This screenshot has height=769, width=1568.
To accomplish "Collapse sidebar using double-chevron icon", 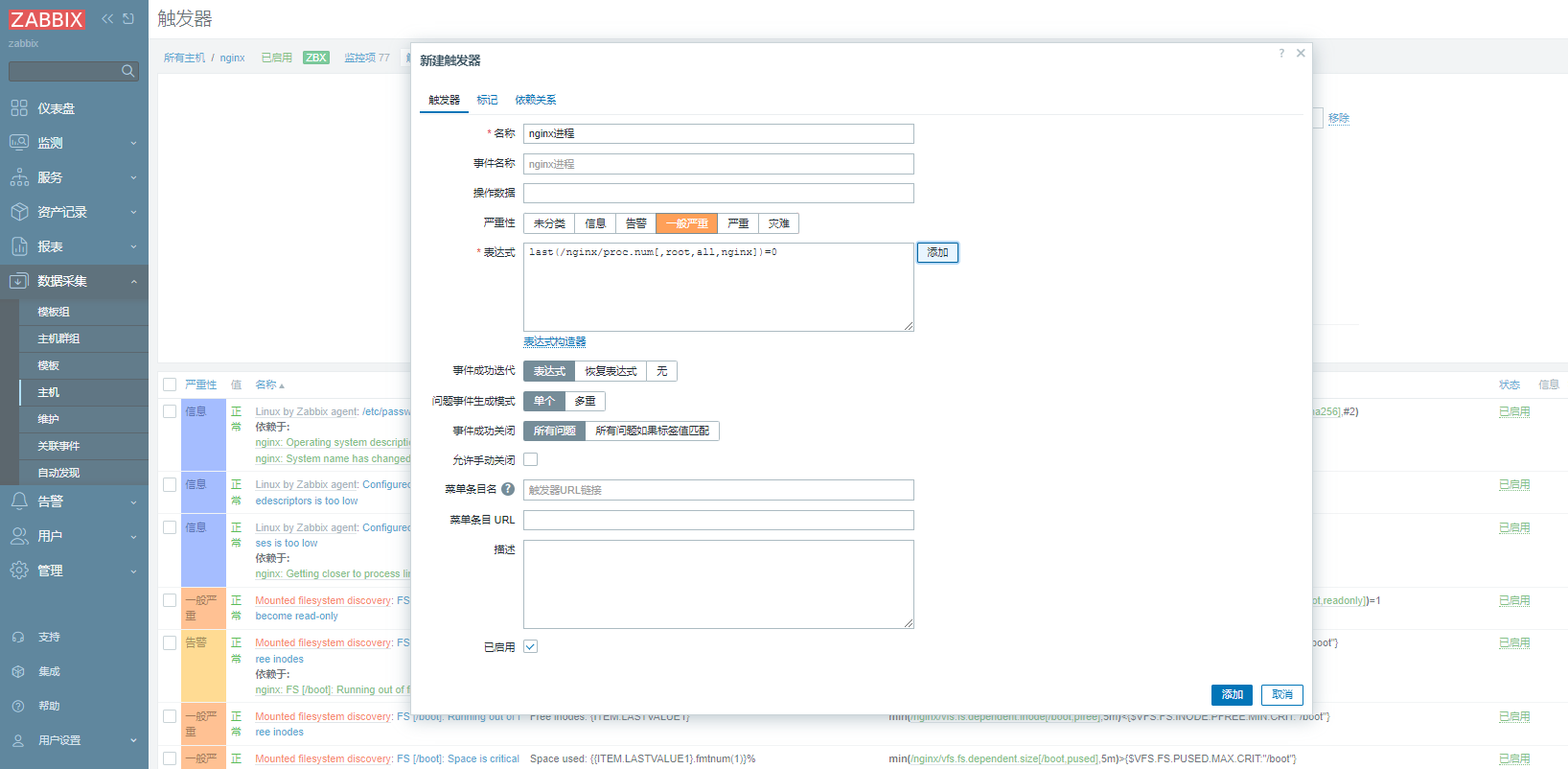I will coord(107,18).
